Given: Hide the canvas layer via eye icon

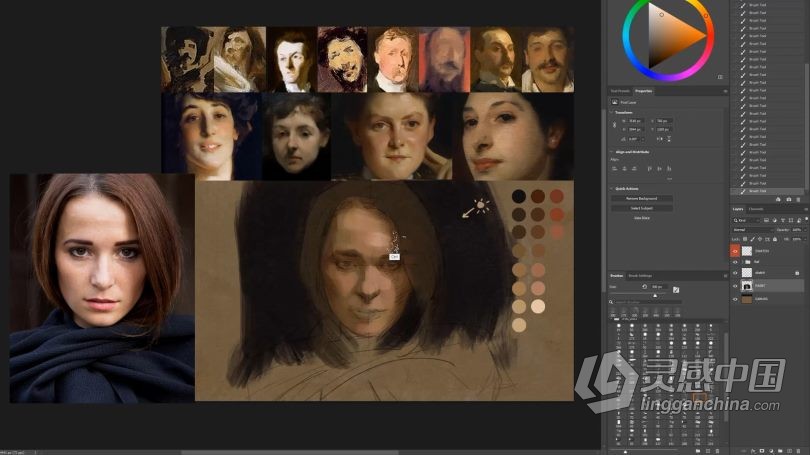Looking at the screenshot, I should (735, 299).
